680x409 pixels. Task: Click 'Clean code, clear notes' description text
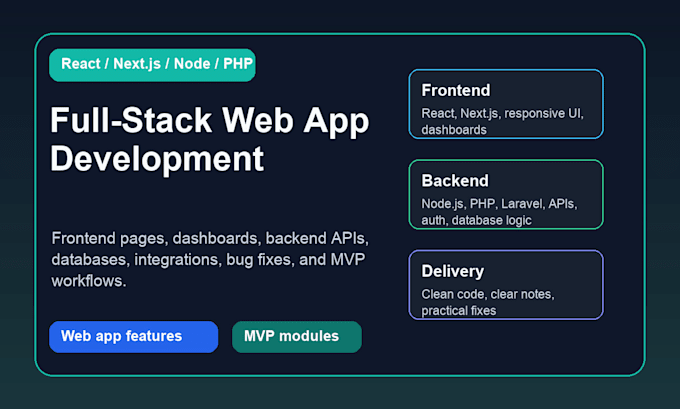(x=488, y=302)
